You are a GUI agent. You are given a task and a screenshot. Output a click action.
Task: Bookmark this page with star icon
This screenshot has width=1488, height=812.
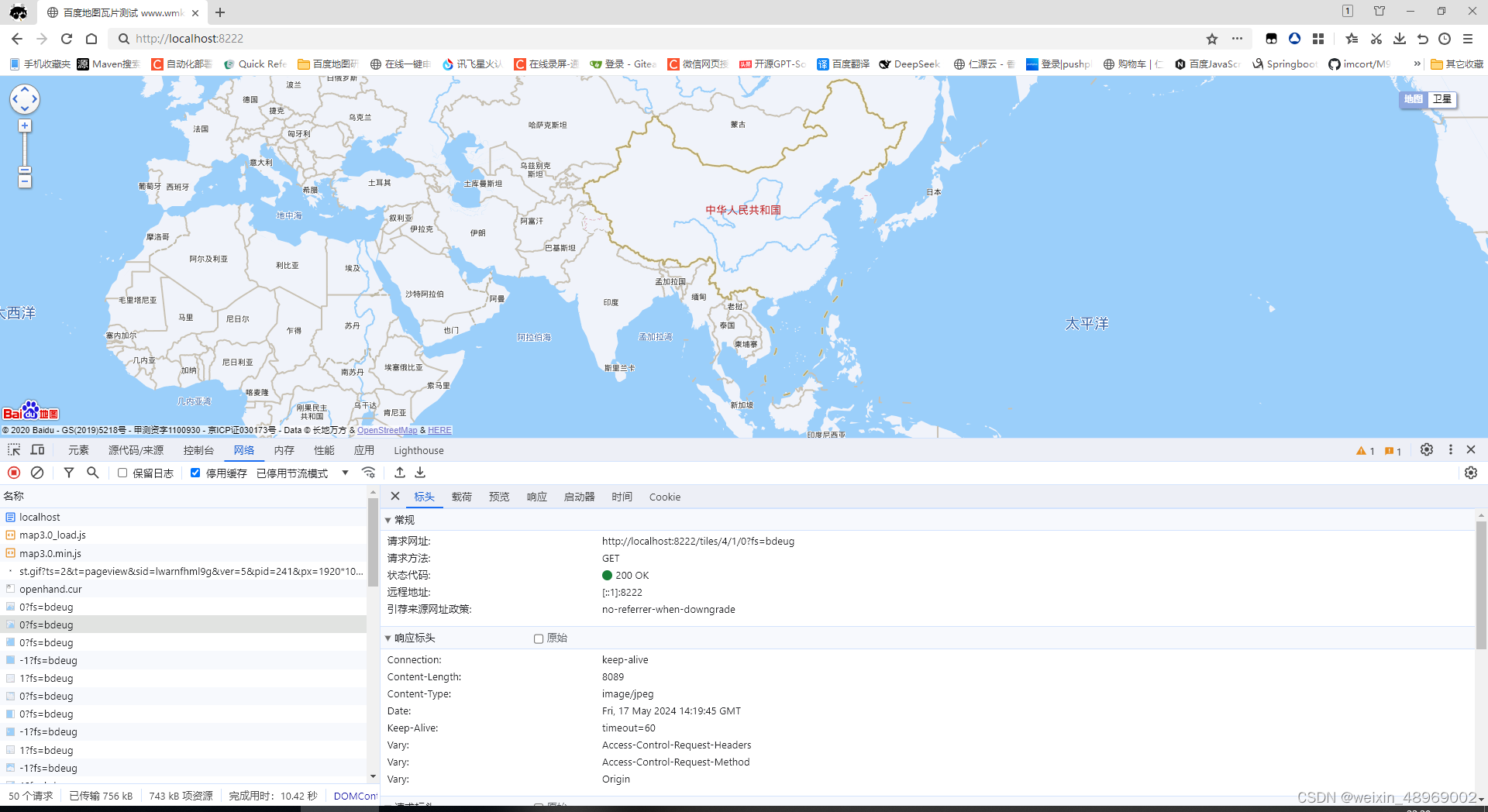pos(1212,39)
